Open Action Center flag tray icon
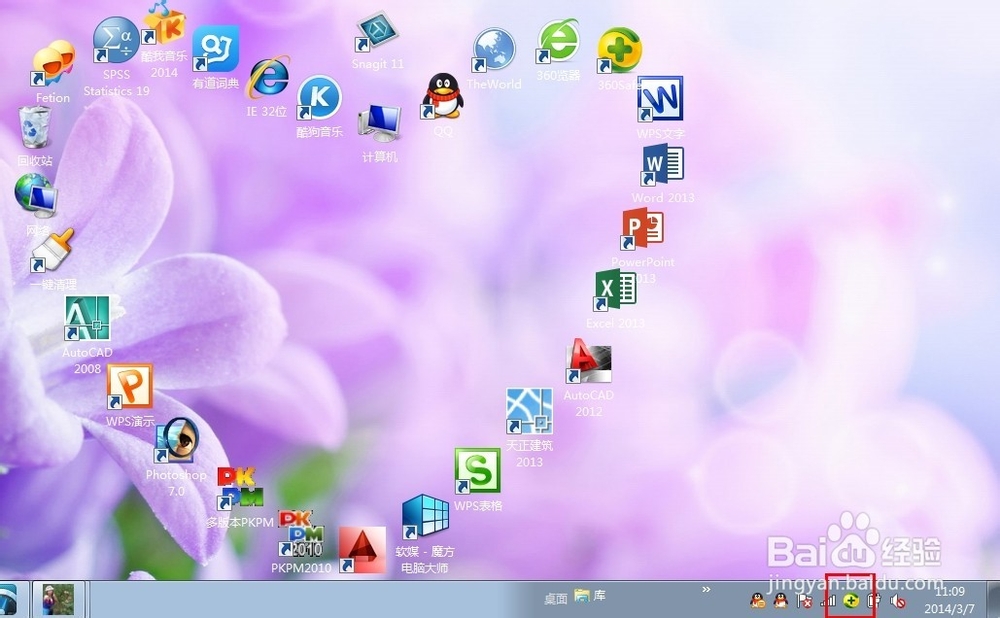This screenshot has width=1000, height=618. click(804, 600)
